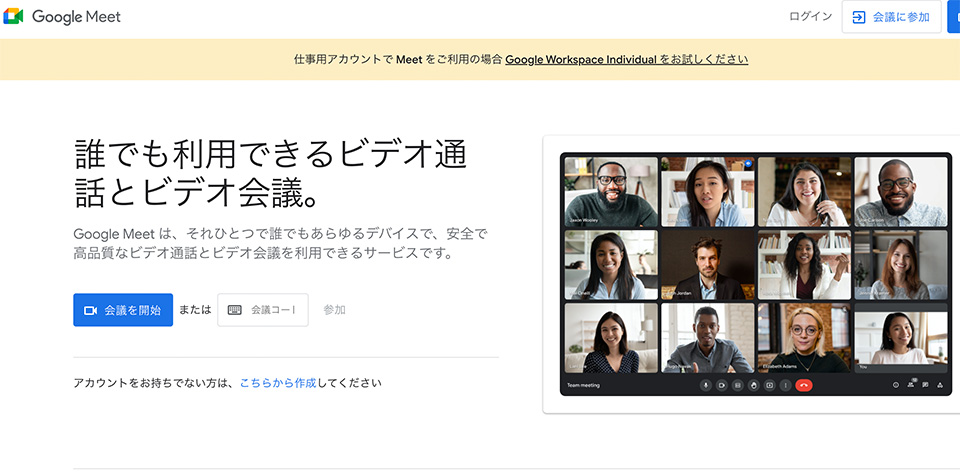Click the Team meeting label in preview
The image size is (960, 476).
pyautogui.click(x=583, y=385)
